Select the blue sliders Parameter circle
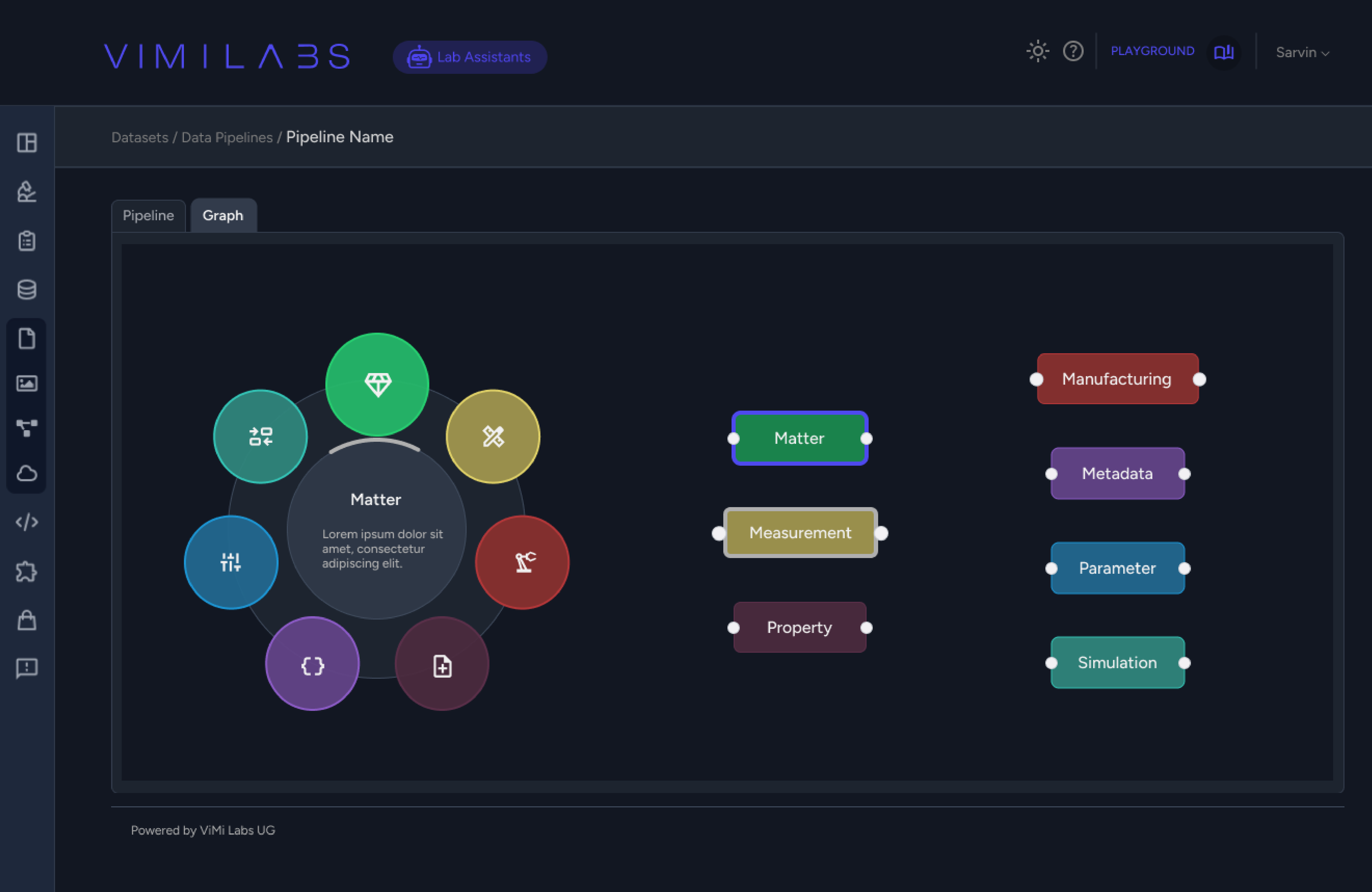The height and width of the screenshot is (892, 1372). point(231,562)
